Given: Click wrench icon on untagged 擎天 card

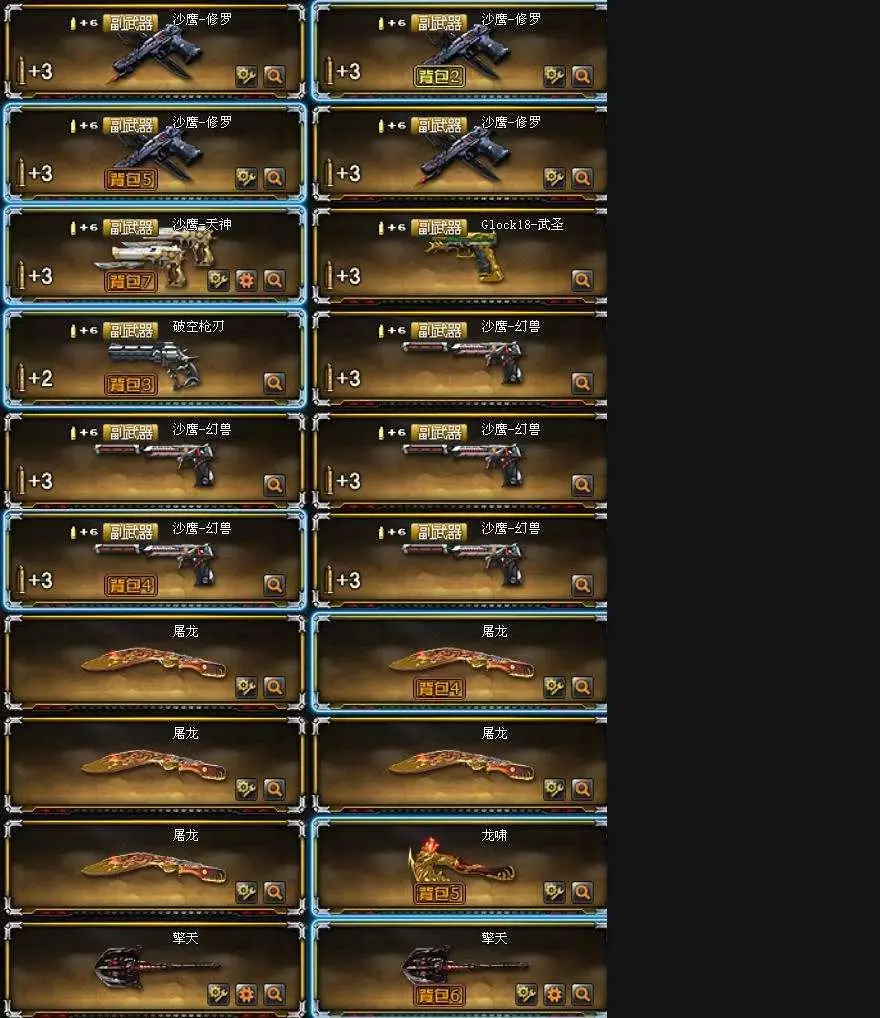Looking at the screenshot, I should pos(218,994).
